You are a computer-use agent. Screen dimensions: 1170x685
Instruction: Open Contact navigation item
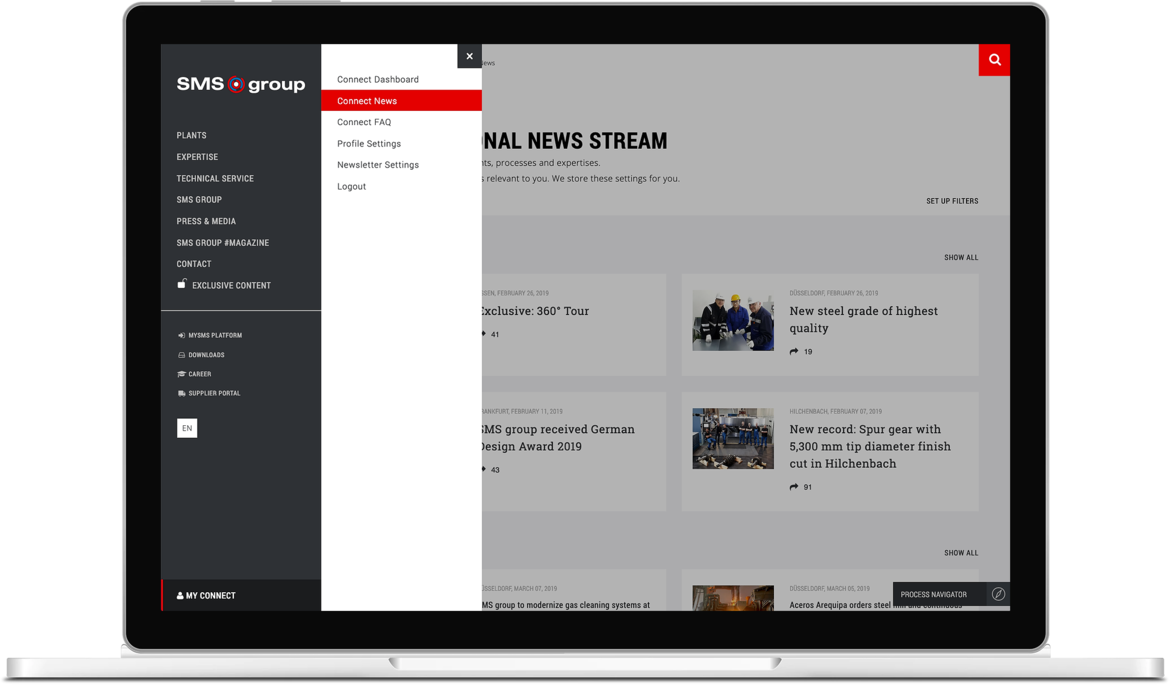[x=194, y=264]
